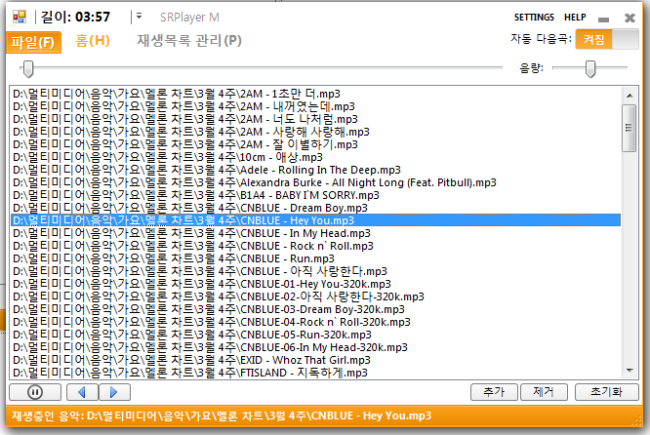The image size is (650, 435).
Task: Select '2AM - 사랑해 사랑해.mp3' row
Action: point(315,132)
